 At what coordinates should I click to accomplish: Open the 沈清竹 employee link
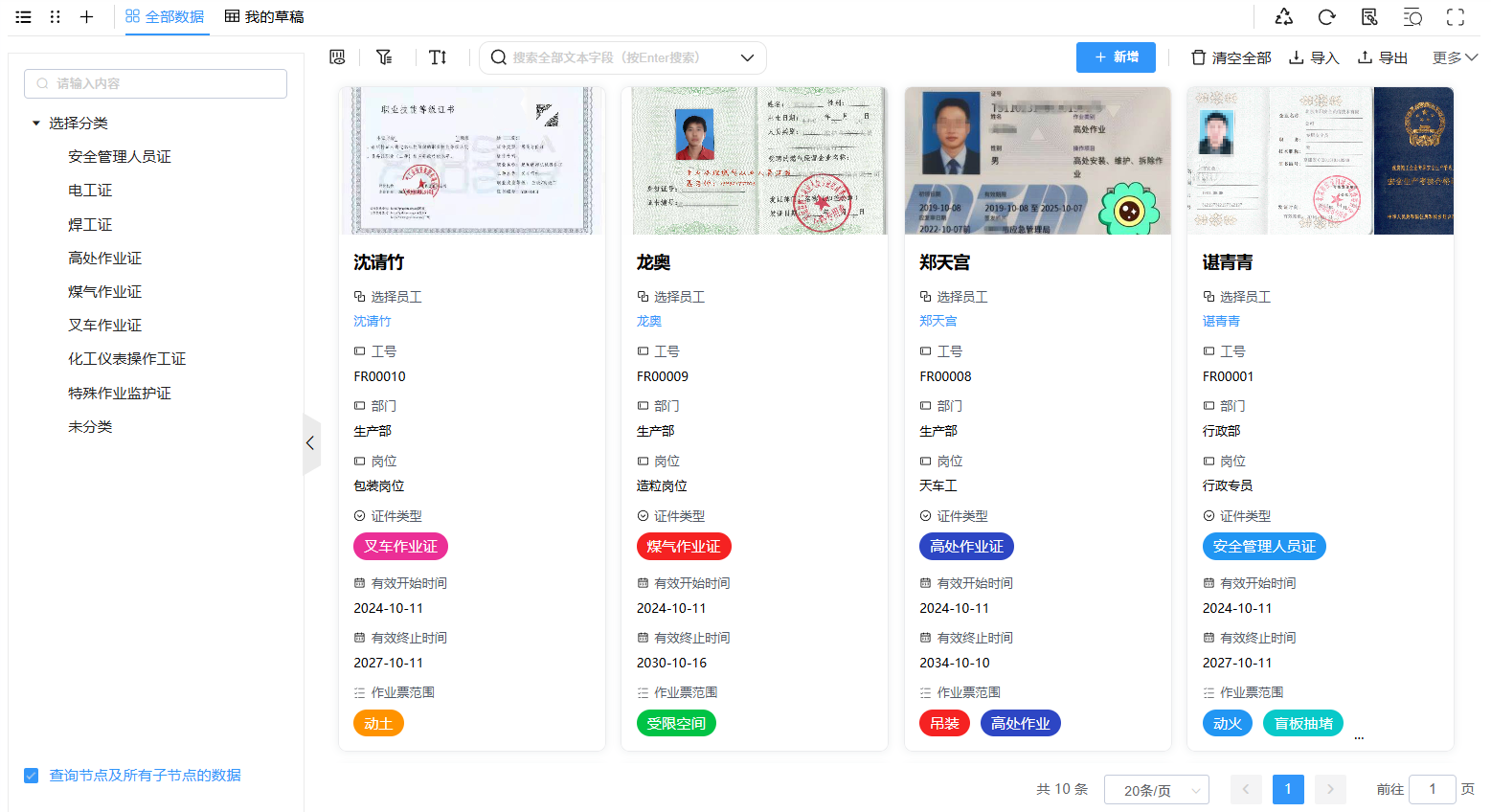(373, 322)
